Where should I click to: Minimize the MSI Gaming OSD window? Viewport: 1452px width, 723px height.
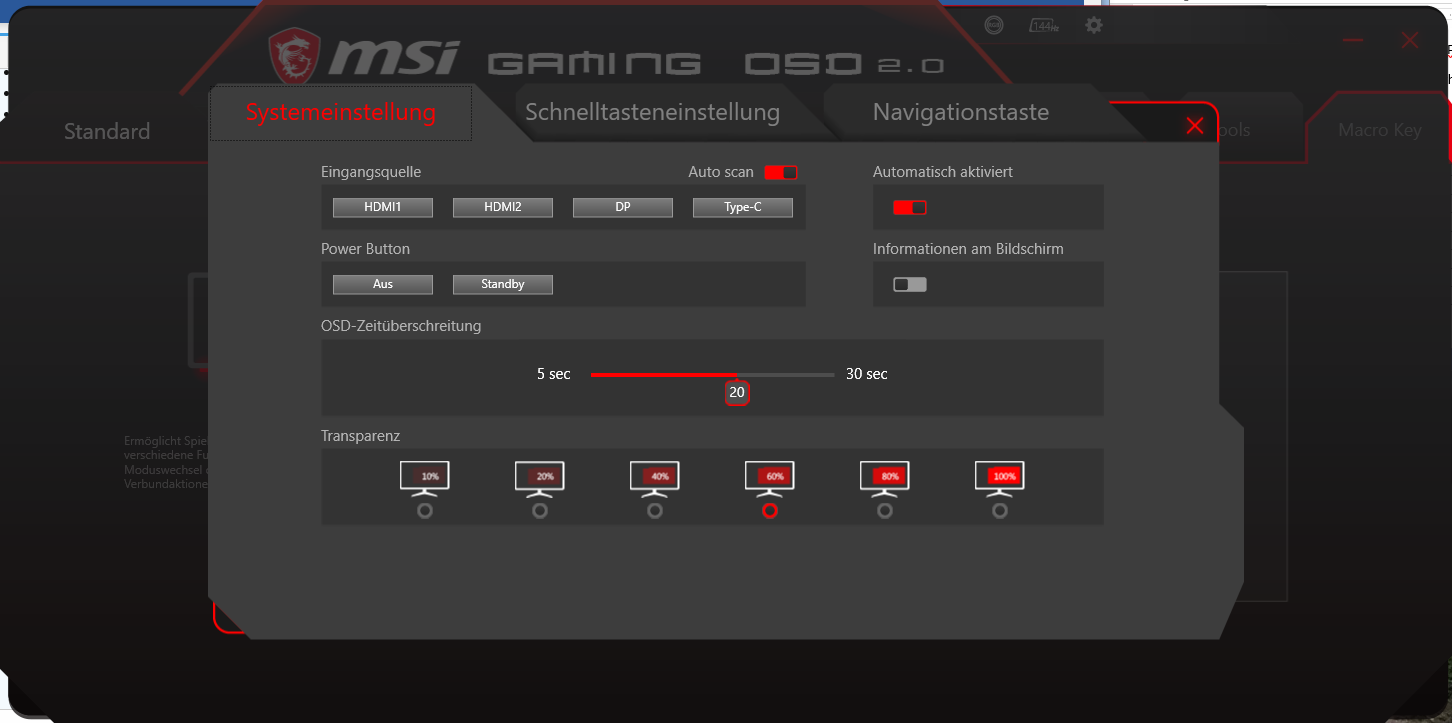[x=1354, y=41]
